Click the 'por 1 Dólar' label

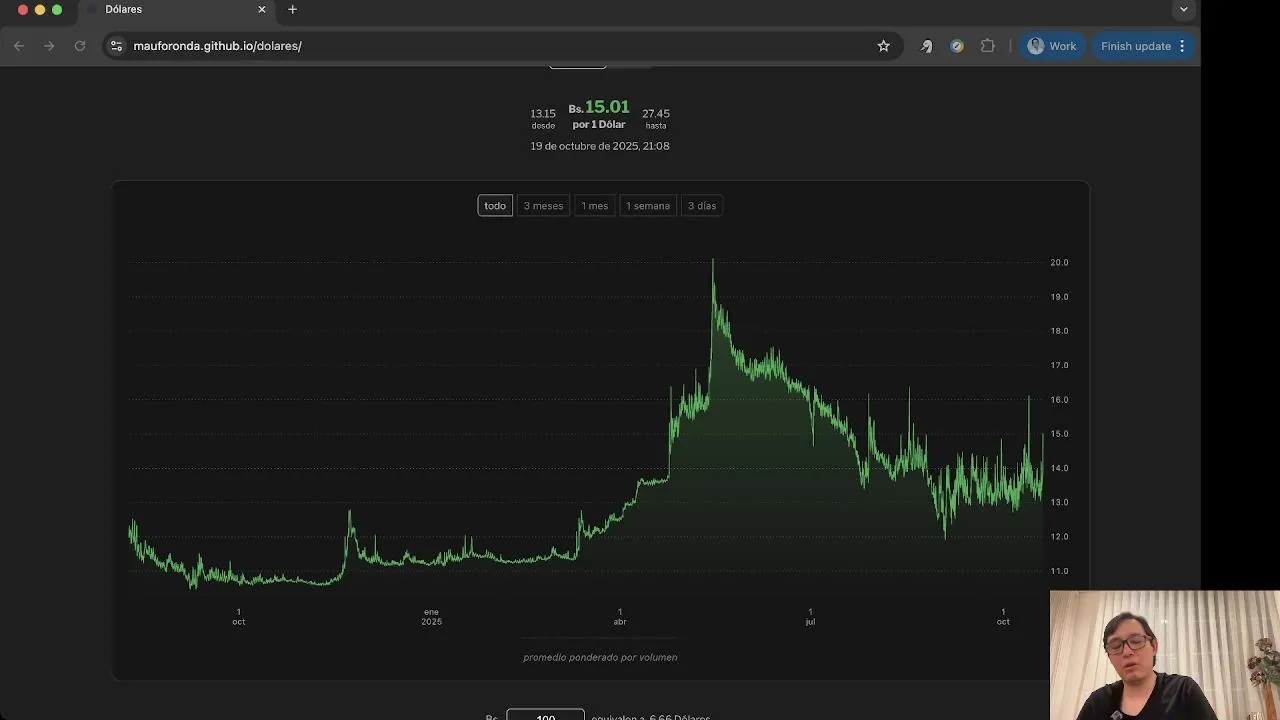[599, 125]
